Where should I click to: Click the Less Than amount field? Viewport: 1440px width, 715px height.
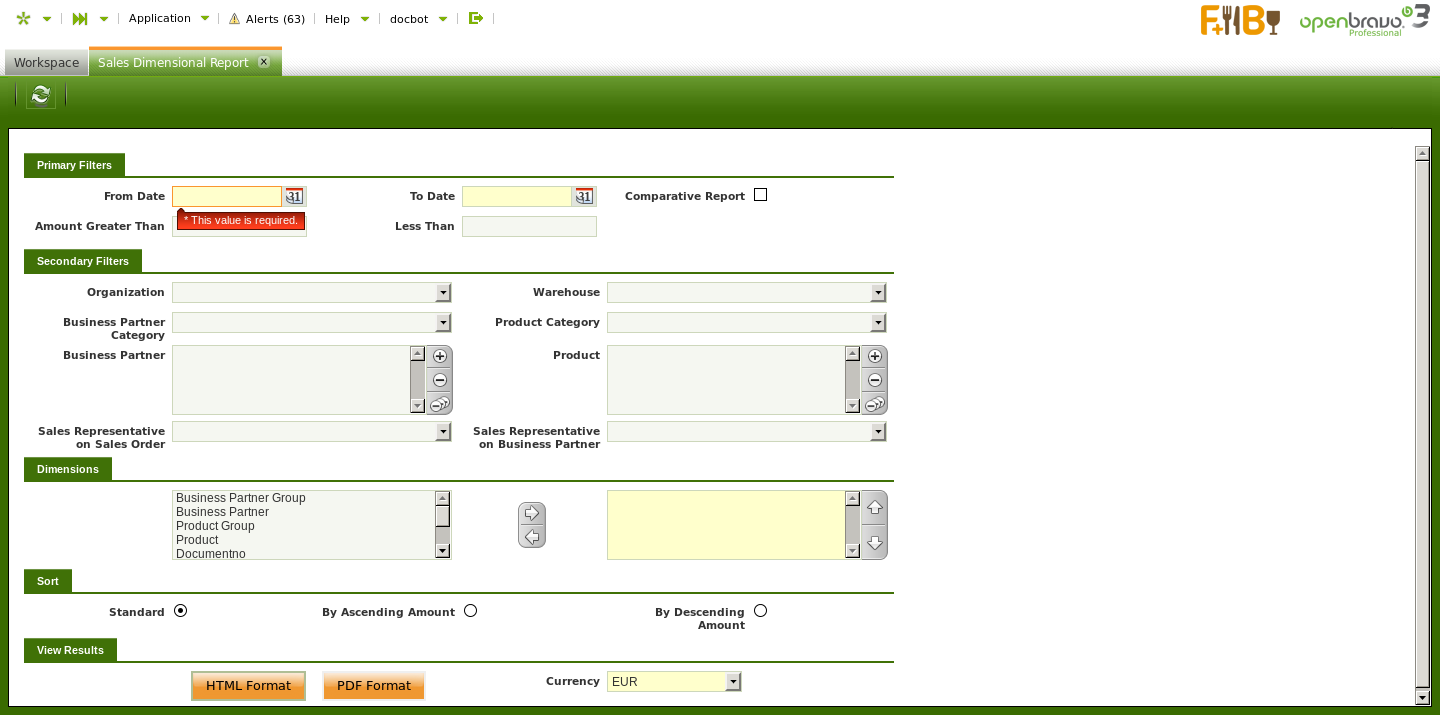529,227
